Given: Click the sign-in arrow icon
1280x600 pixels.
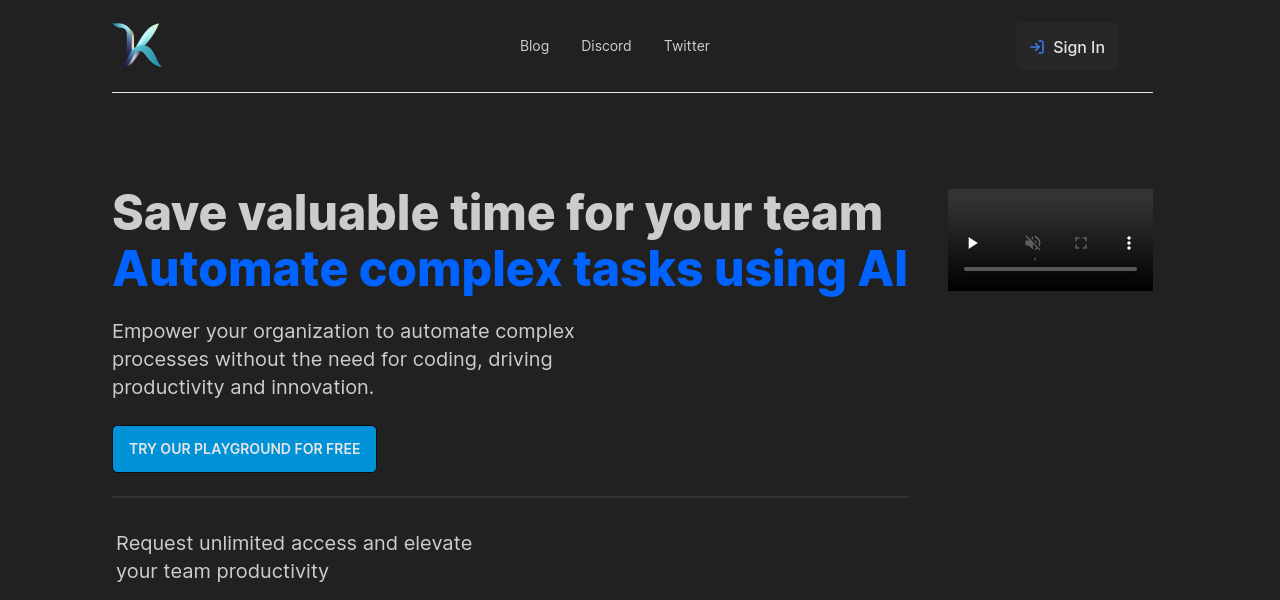Looking at the screenshot, I should 1037,47.
